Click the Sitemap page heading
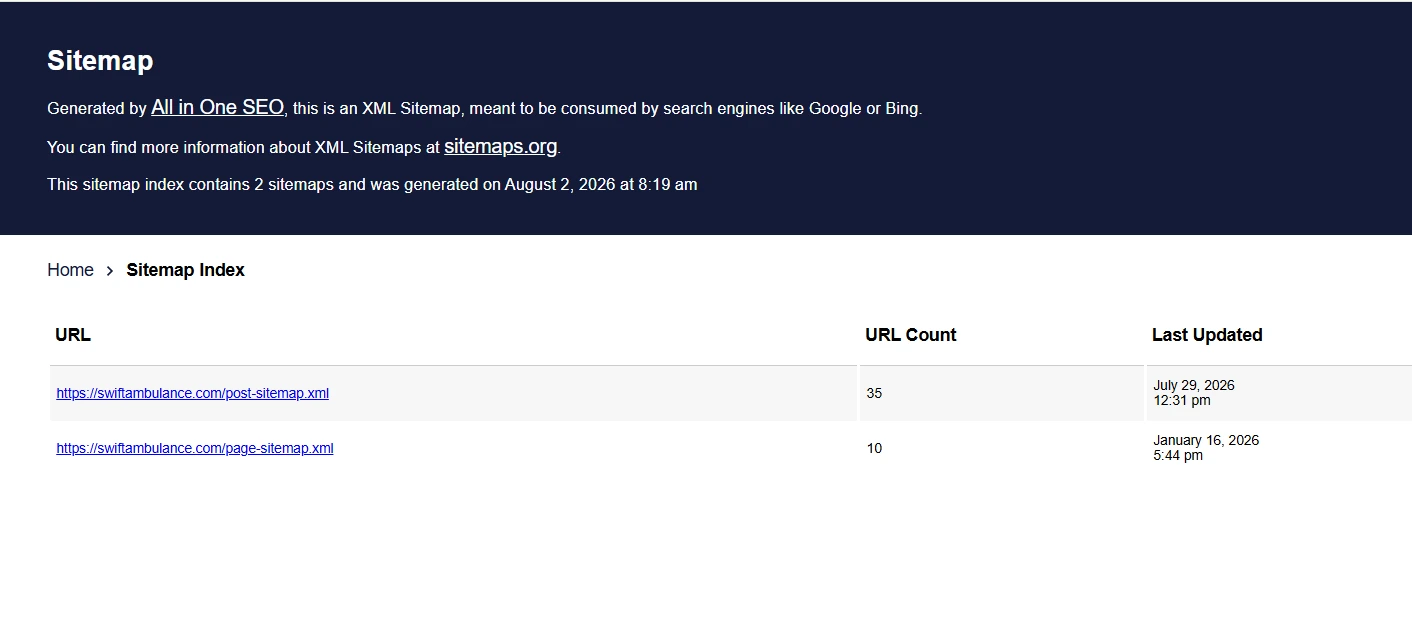The width and height of the screenshot is (1412, 631). [100, 60]
